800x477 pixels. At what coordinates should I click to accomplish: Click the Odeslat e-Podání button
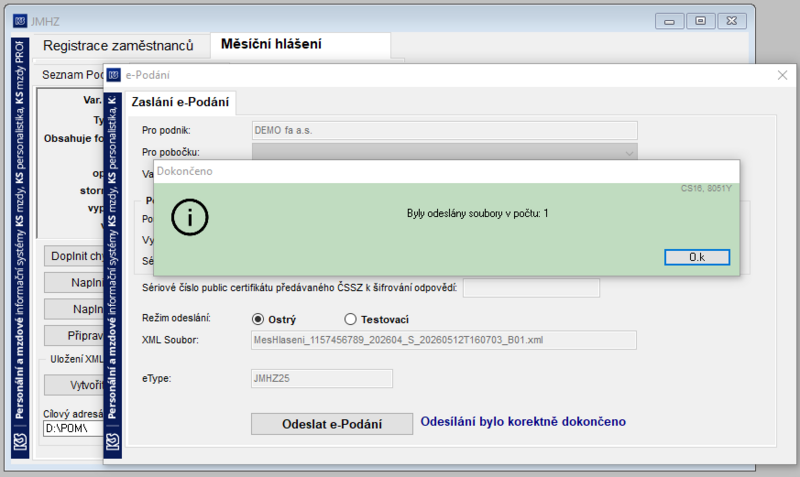tap(332, 424)
